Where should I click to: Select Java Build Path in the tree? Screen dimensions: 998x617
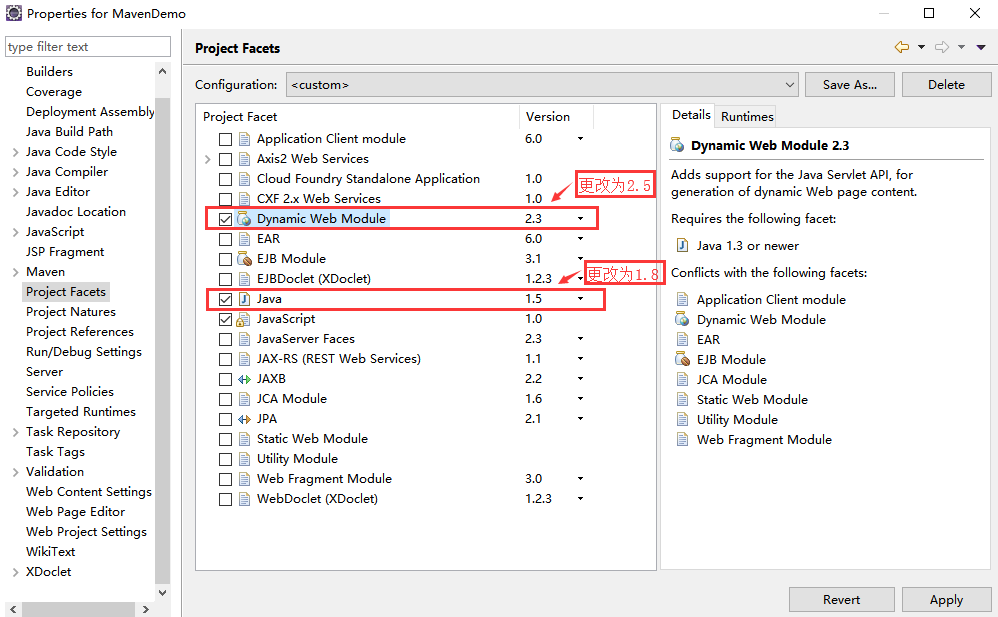[69, 132]
